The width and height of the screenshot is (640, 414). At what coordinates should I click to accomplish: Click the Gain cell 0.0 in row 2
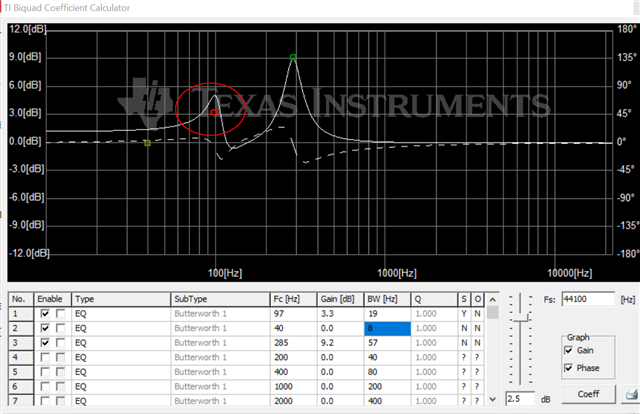(x=340, y=328)
